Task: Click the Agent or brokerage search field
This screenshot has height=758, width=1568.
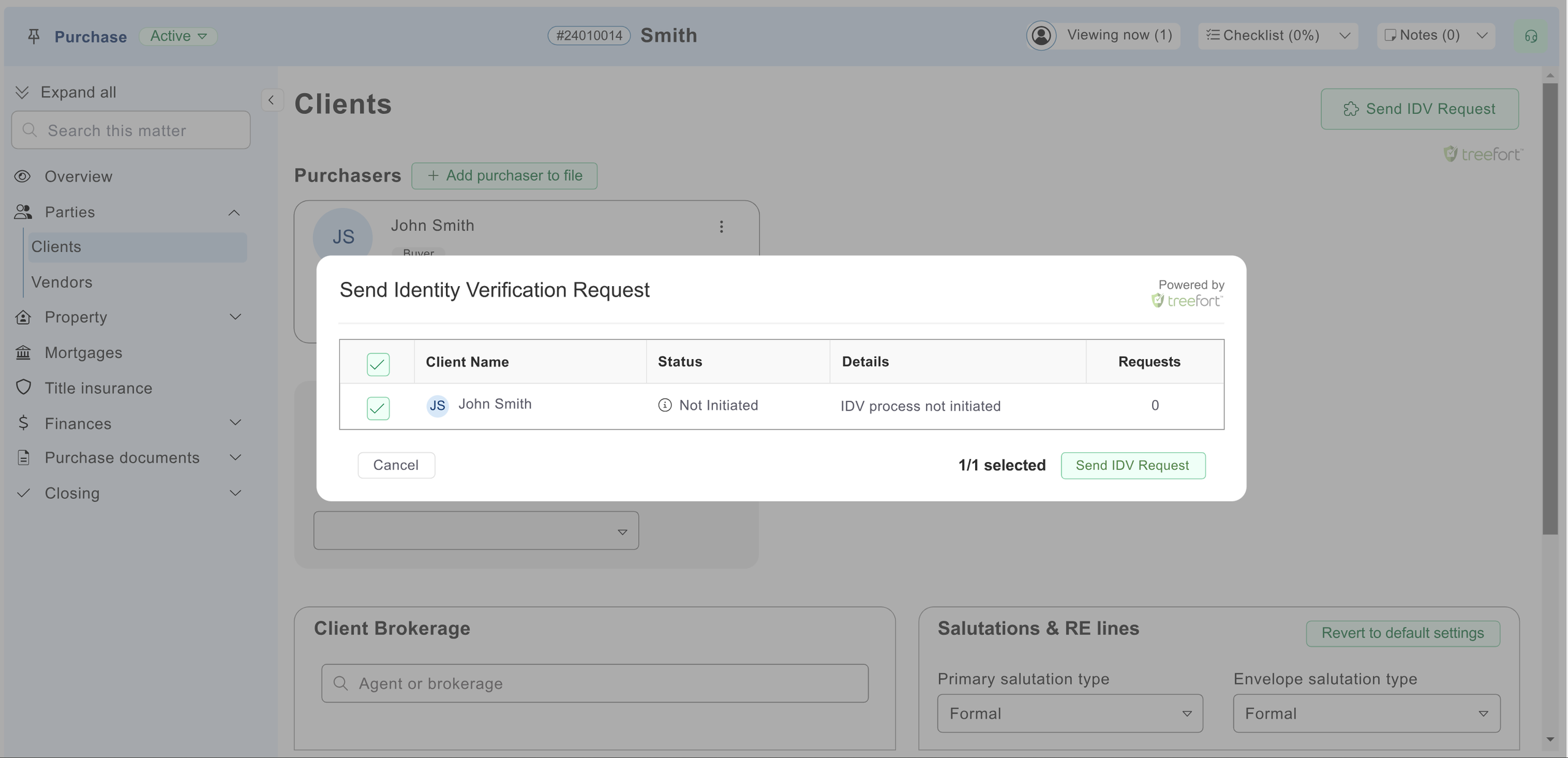Action: [595, 683]
